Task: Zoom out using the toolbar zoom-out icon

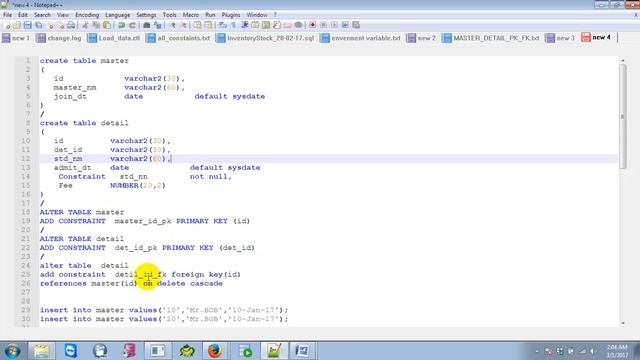Action: [183, 25]
